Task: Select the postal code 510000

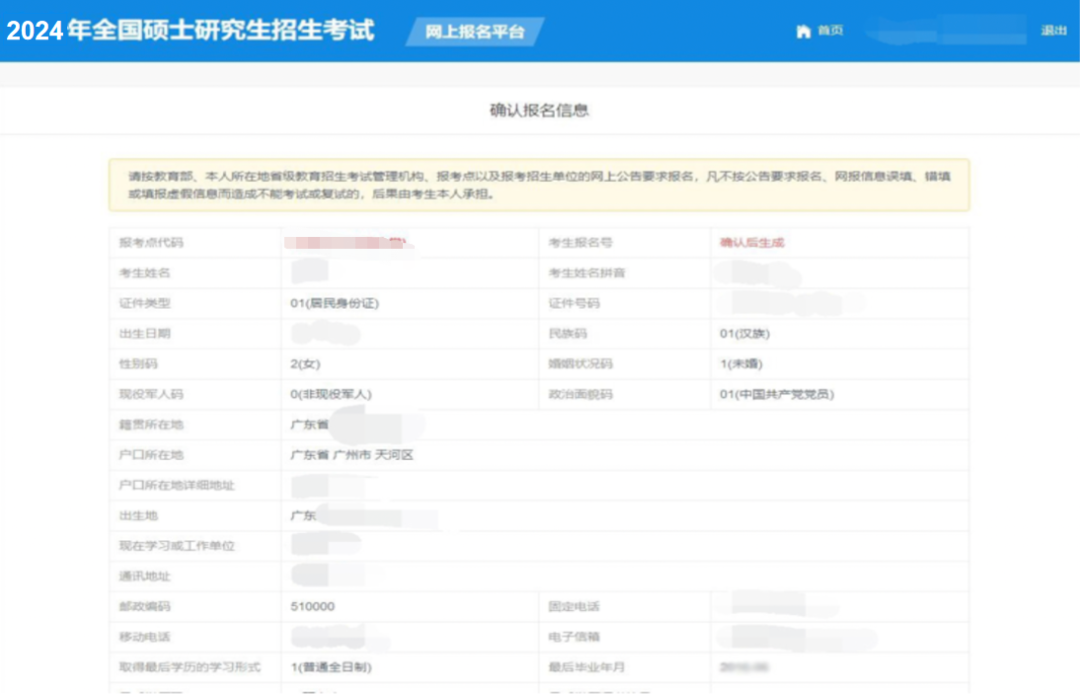Action: pos(313,606)
